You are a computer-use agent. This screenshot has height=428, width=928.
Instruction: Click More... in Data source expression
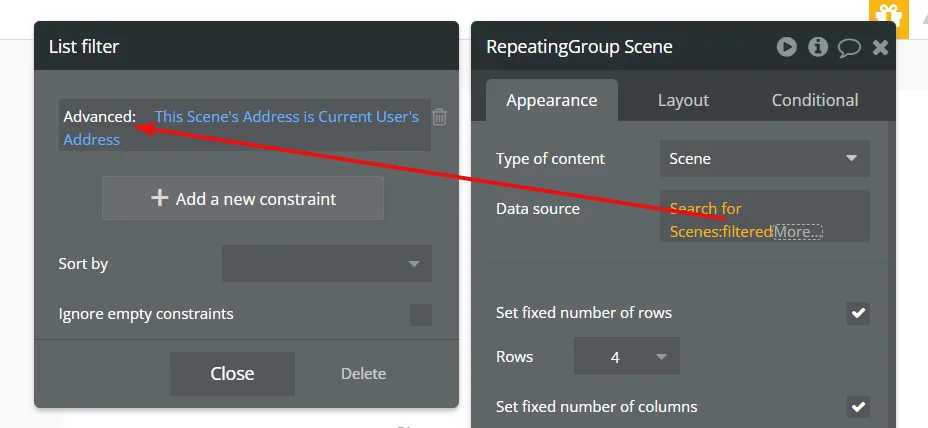click(798, 232)
